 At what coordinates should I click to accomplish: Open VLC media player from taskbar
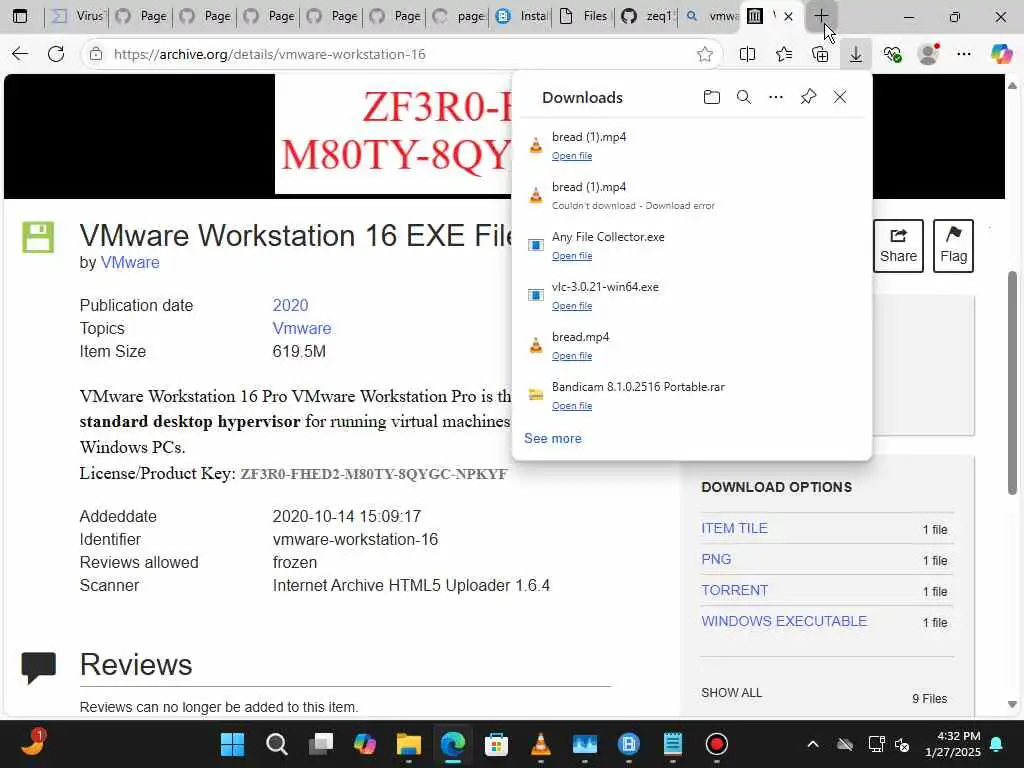point(541,744)
